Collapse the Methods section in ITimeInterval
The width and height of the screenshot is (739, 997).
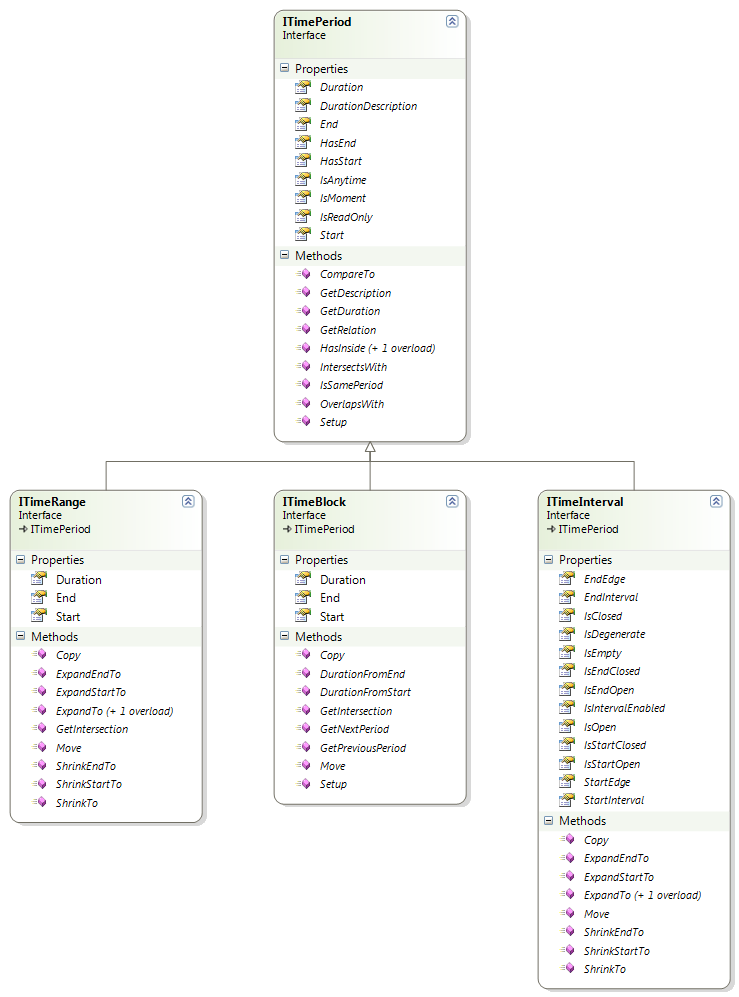coord(548,820)
